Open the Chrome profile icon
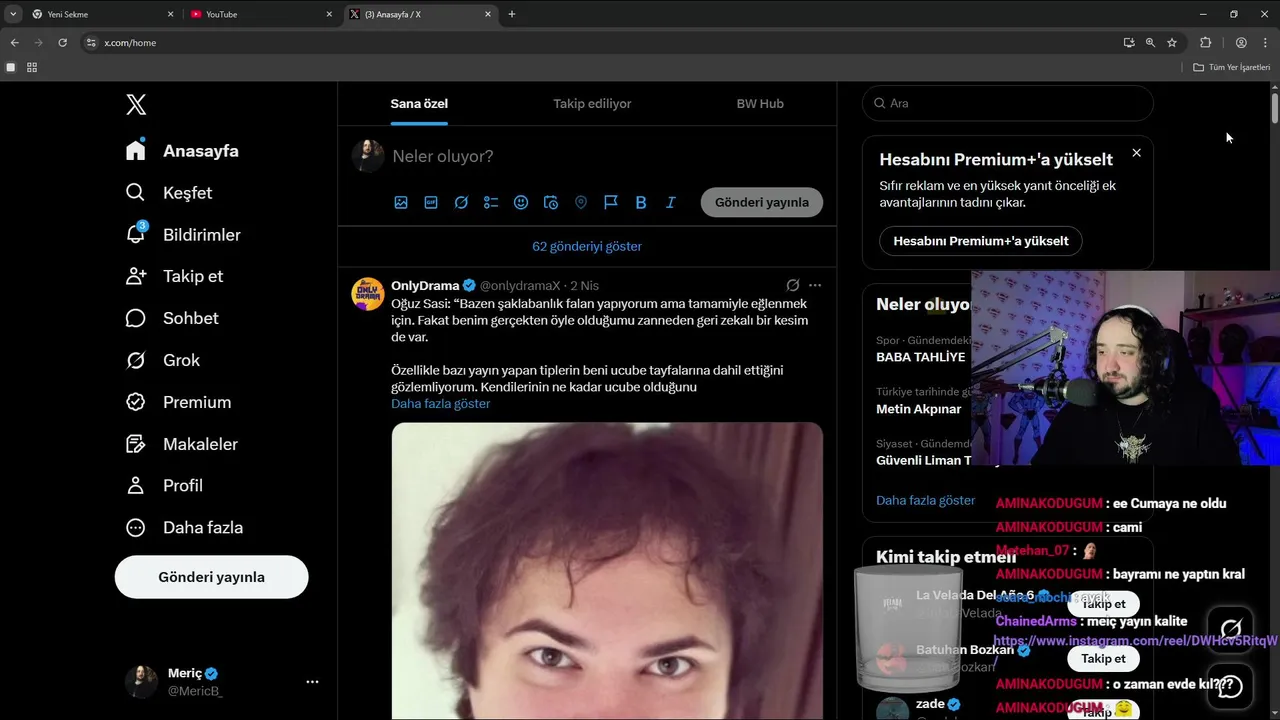 coord(1241,43)
